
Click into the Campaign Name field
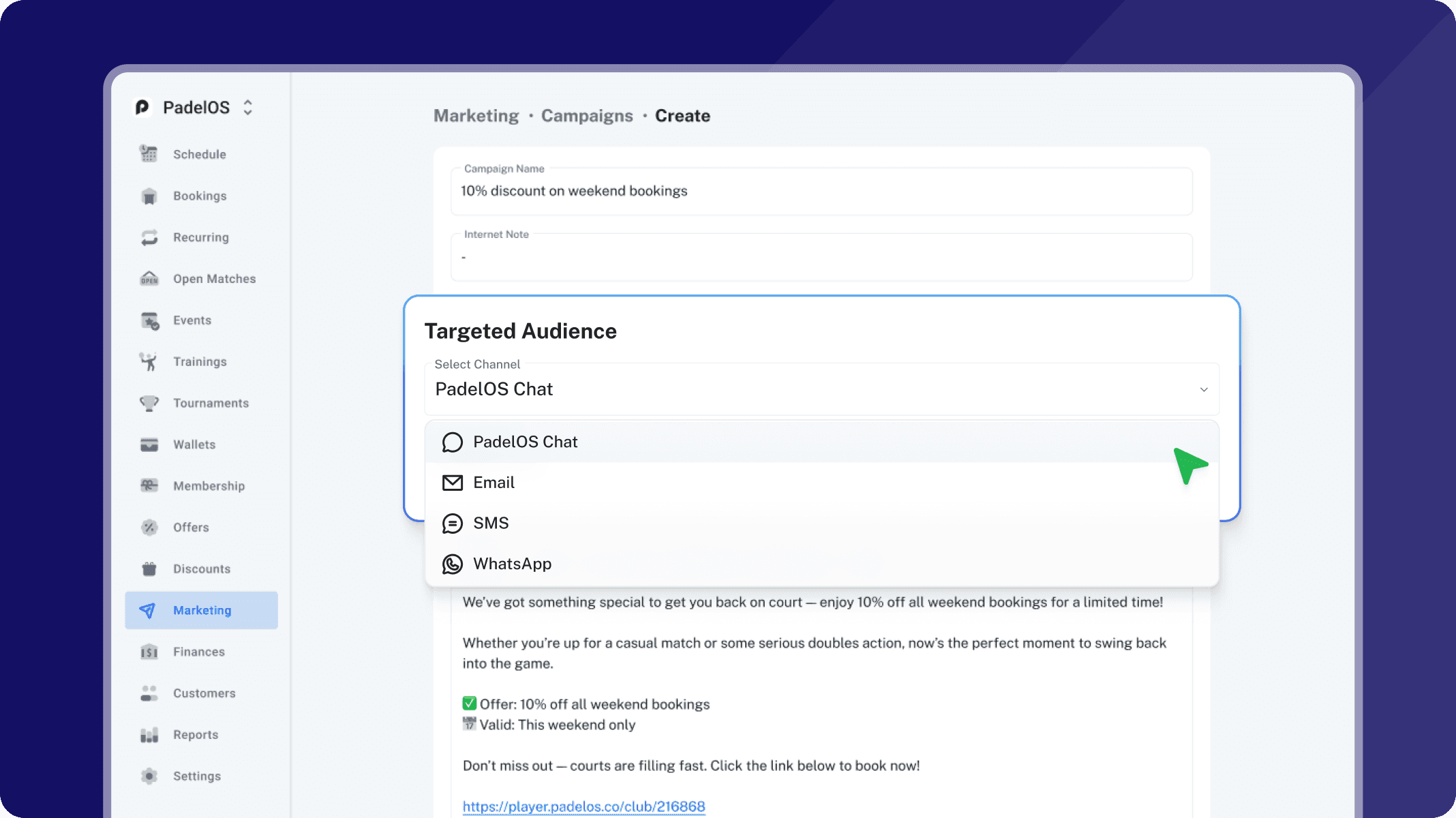[821, 192]
